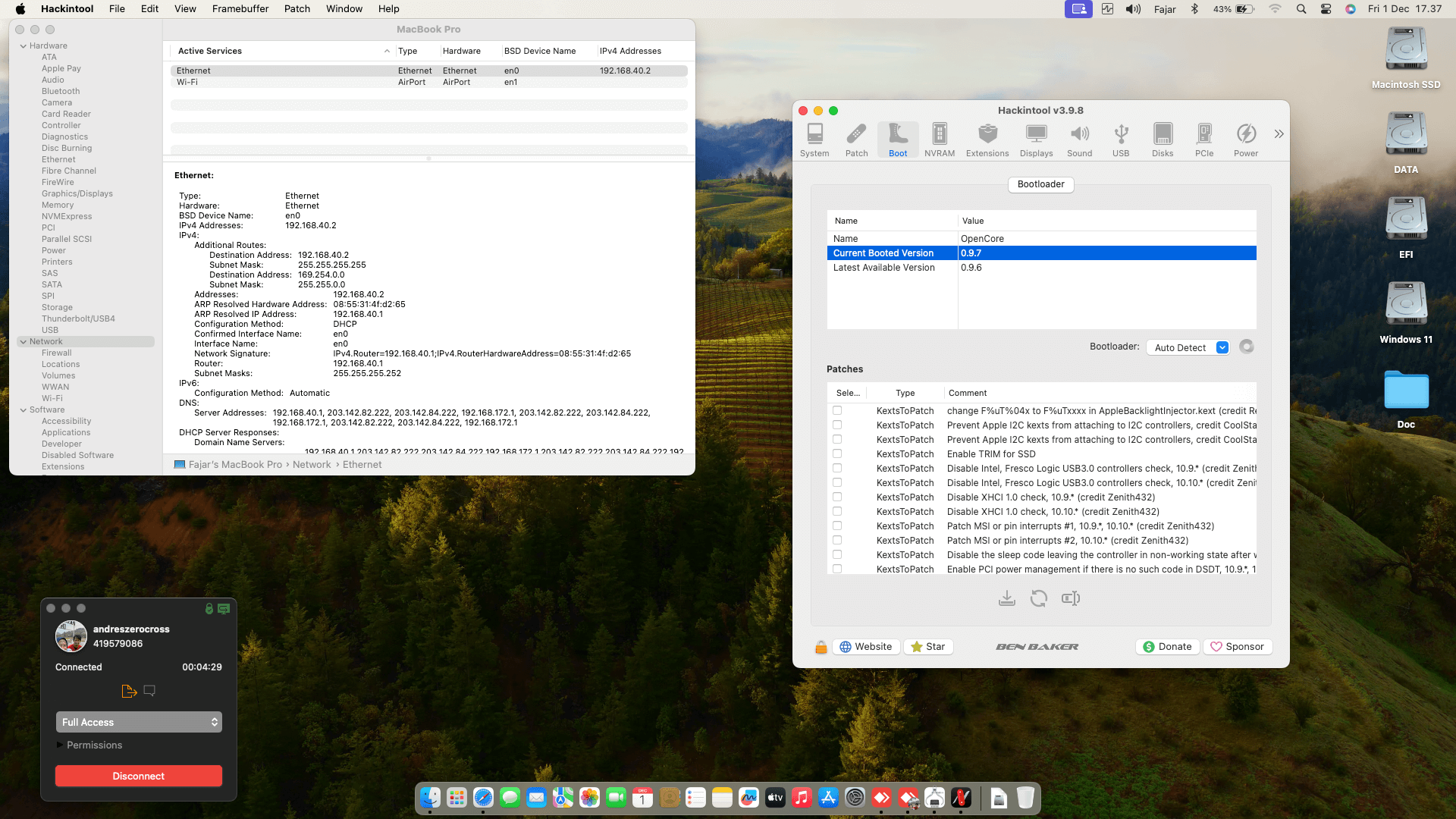Open the Full Access dropdown
Image resolution: width=1456 pixels, height=819 pixels.
tap(139, 722)
